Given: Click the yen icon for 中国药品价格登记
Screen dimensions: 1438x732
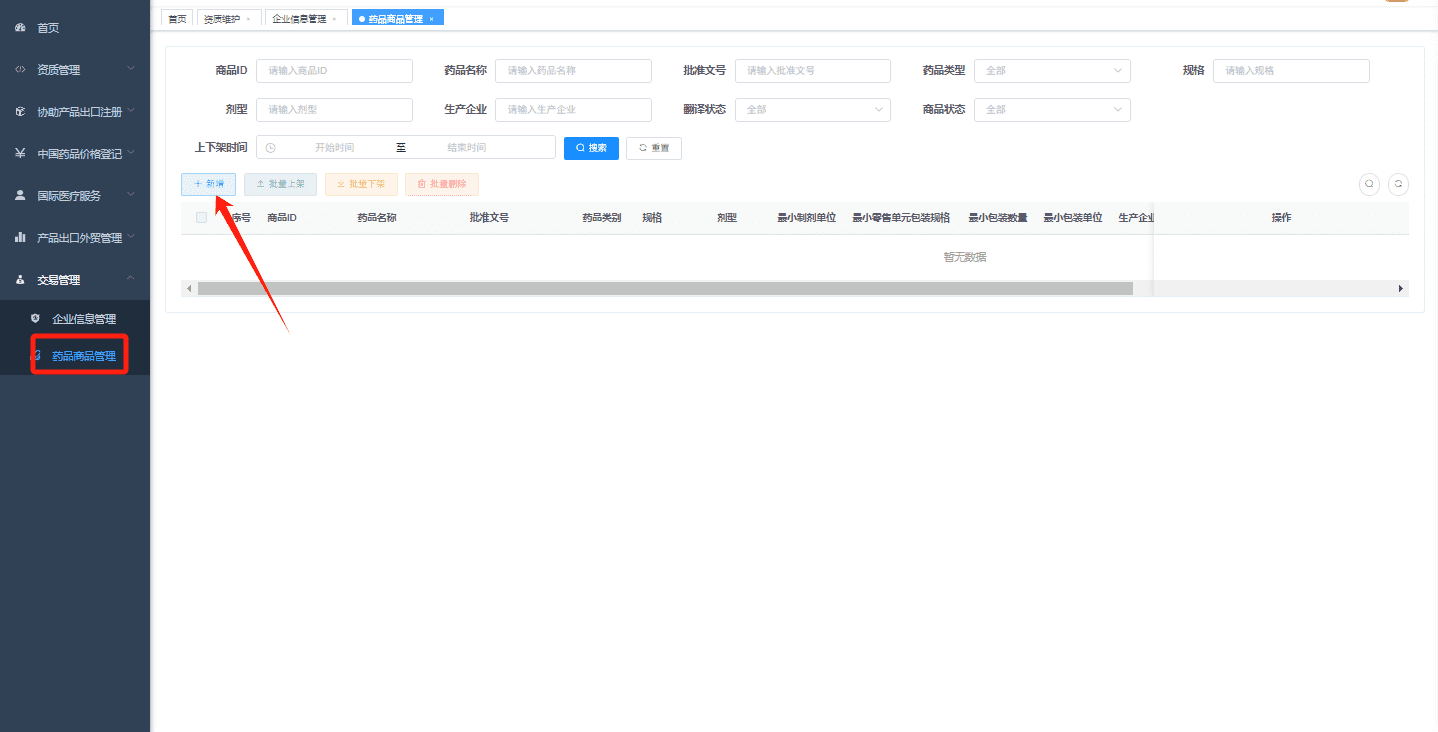Looking at the screenshot, I should [20, 154].
